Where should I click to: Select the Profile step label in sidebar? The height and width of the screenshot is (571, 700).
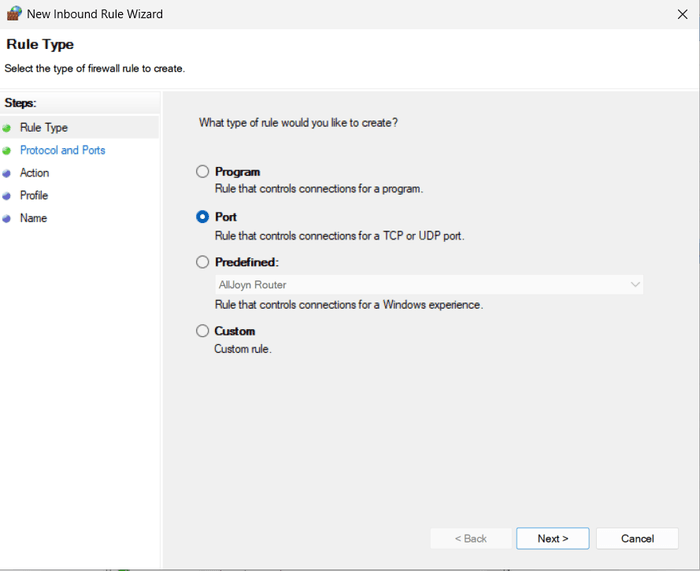(x=34, y=195)
